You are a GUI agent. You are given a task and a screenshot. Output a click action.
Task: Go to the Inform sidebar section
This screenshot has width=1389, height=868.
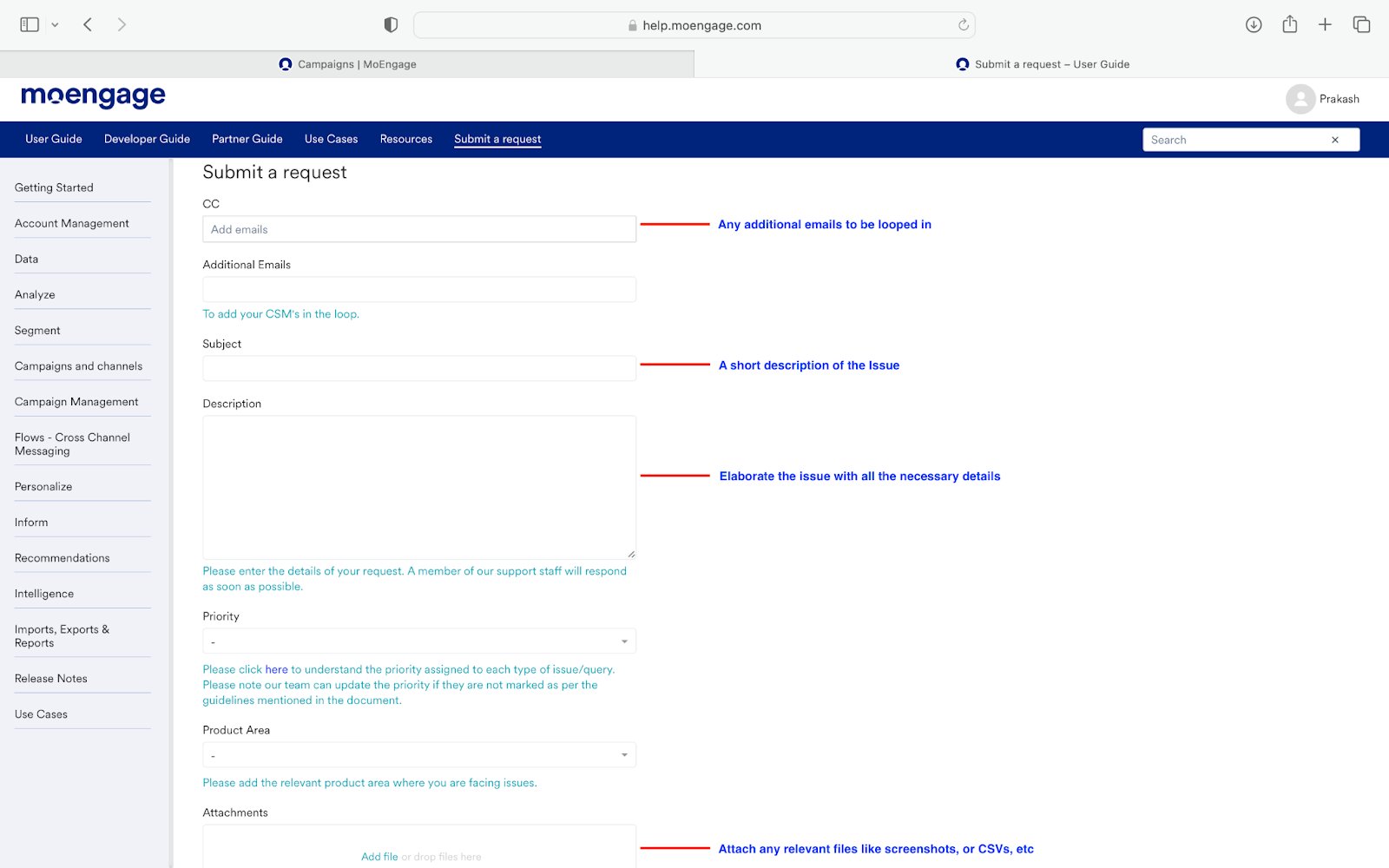pos(31,522)
